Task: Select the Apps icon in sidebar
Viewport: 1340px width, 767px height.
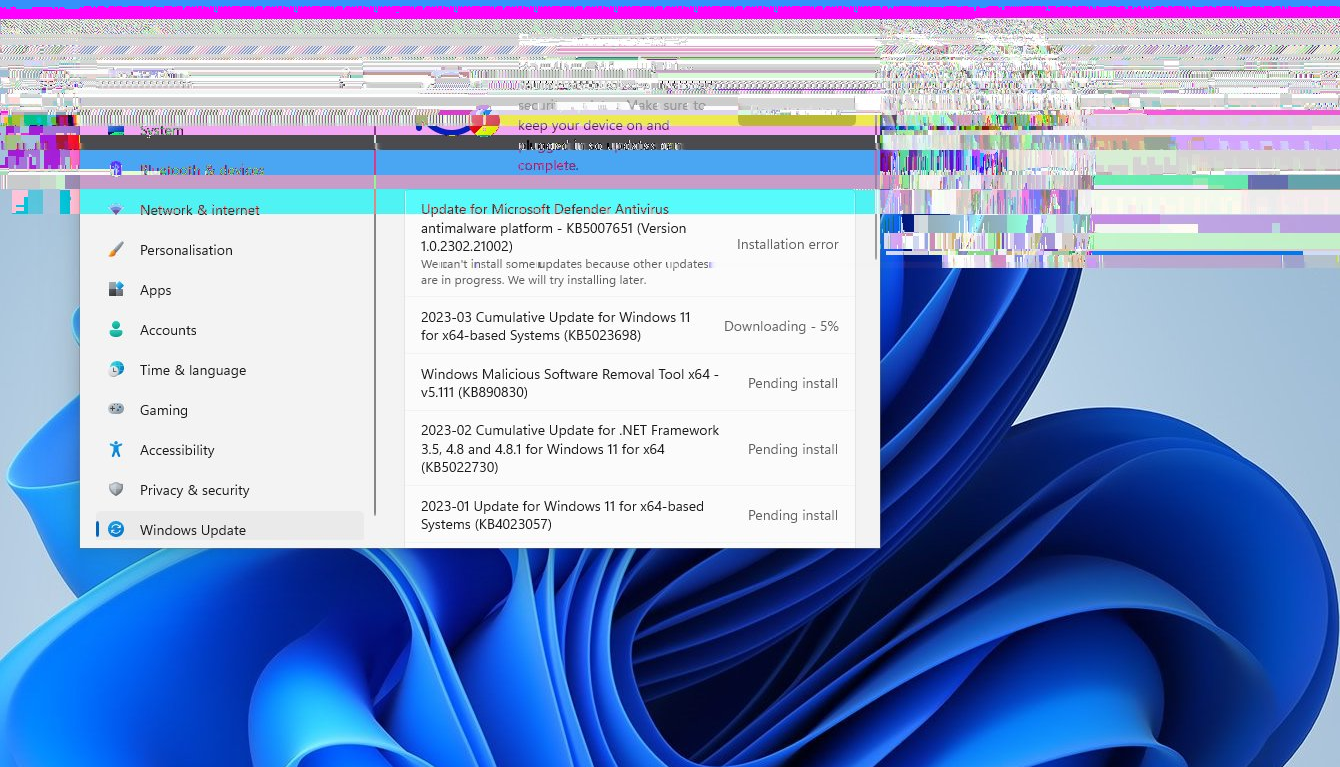Action: [x=116, y=290]
